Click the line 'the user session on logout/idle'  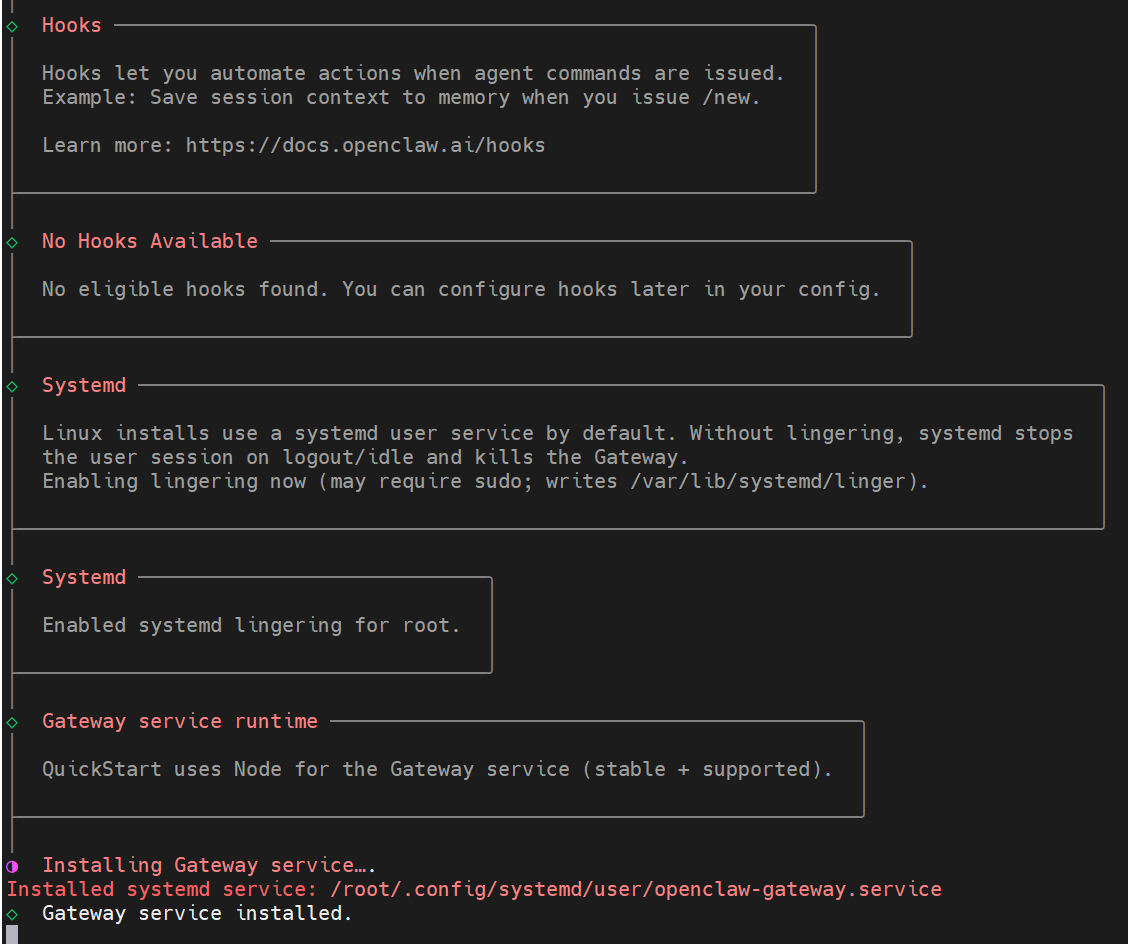point(365,457)
